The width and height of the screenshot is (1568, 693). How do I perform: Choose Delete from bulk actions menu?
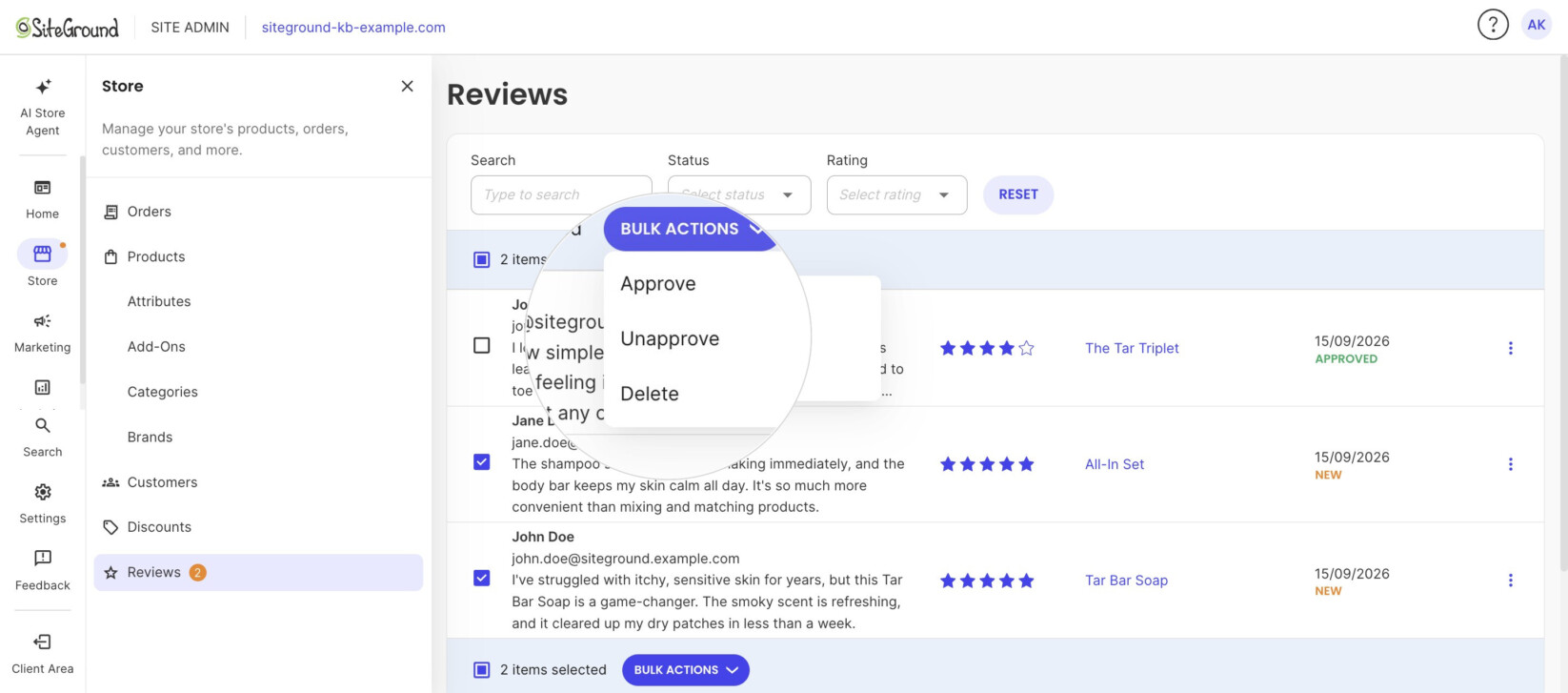(650, 394)
